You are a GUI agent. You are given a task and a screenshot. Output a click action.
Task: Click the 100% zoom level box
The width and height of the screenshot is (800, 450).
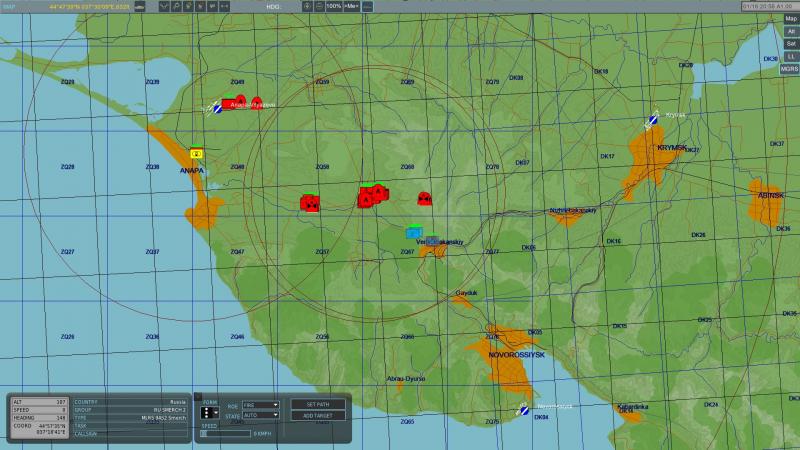(334, 6)
